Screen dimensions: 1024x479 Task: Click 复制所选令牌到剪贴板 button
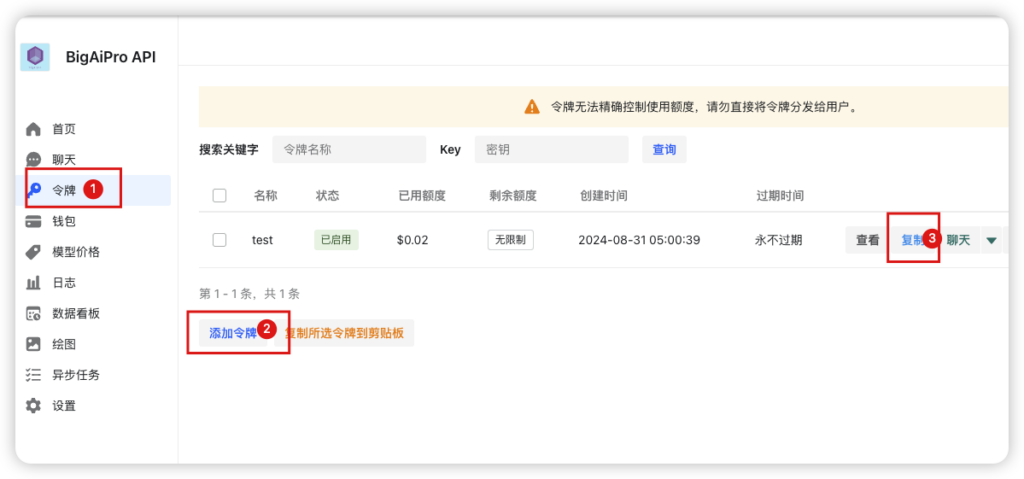click(x=344, y=333)
